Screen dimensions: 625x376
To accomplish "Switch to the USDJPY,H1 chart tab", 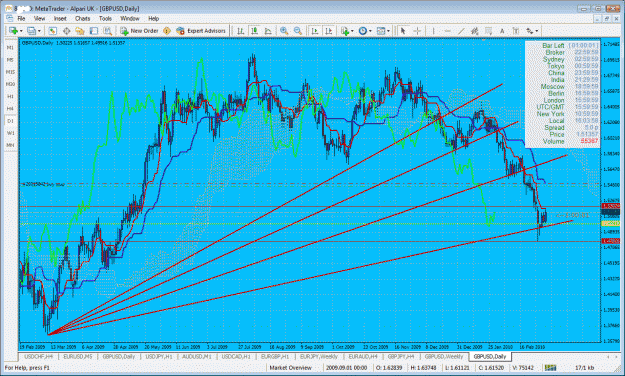I will (159, 357).
